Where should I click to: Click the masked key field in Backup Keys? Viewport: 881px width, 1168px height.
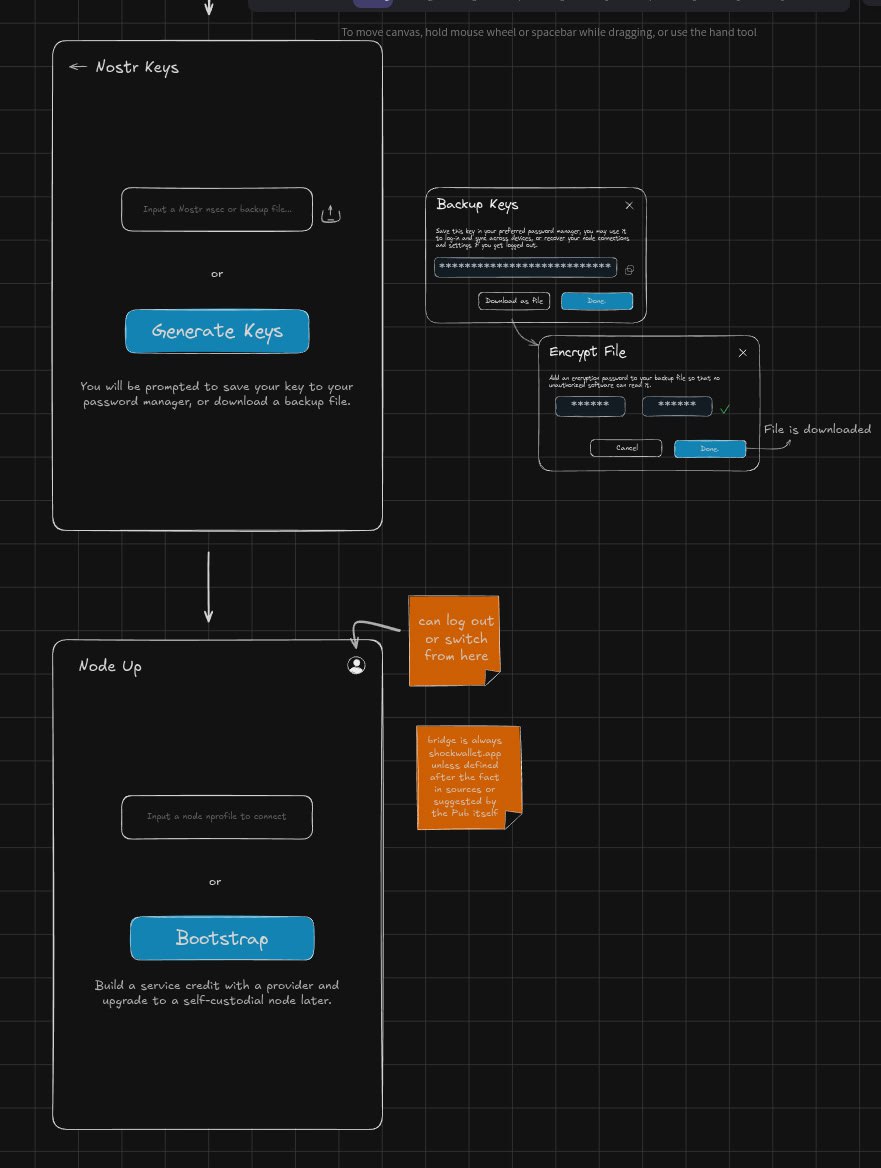525,267
